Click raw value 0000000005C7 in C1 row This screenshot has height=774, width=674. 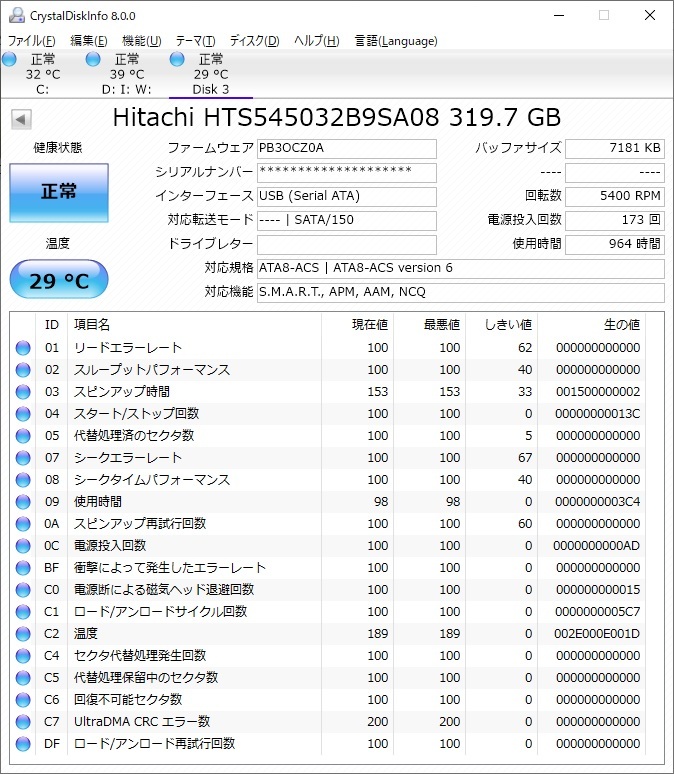click(597, 612)
